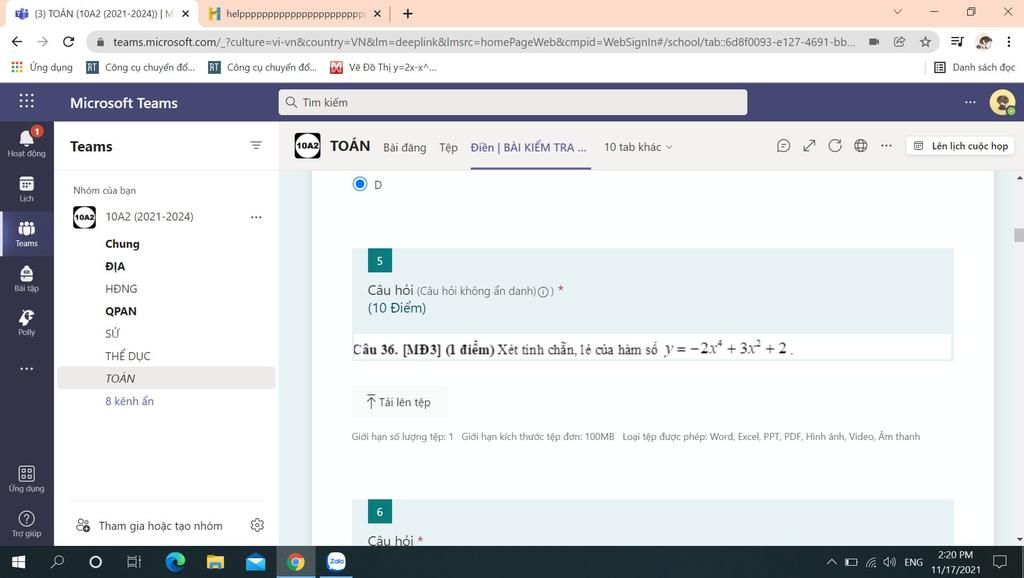Open Teams settings and more ellipsis

pos(970,102)
